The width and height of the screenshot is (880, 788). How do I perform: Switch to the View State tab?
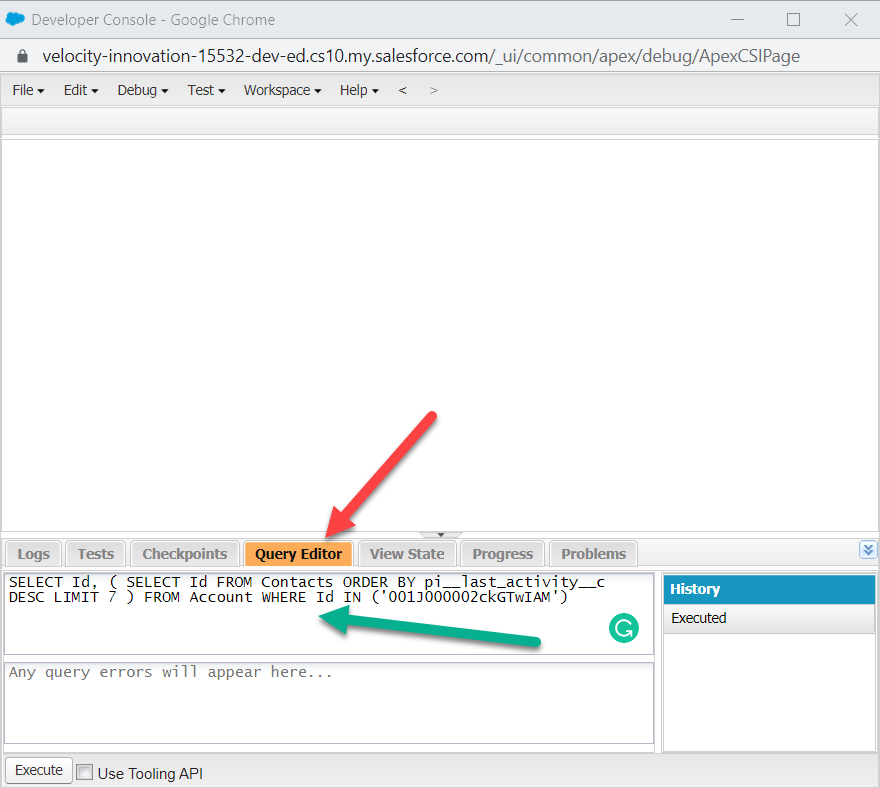click(407, 554)
